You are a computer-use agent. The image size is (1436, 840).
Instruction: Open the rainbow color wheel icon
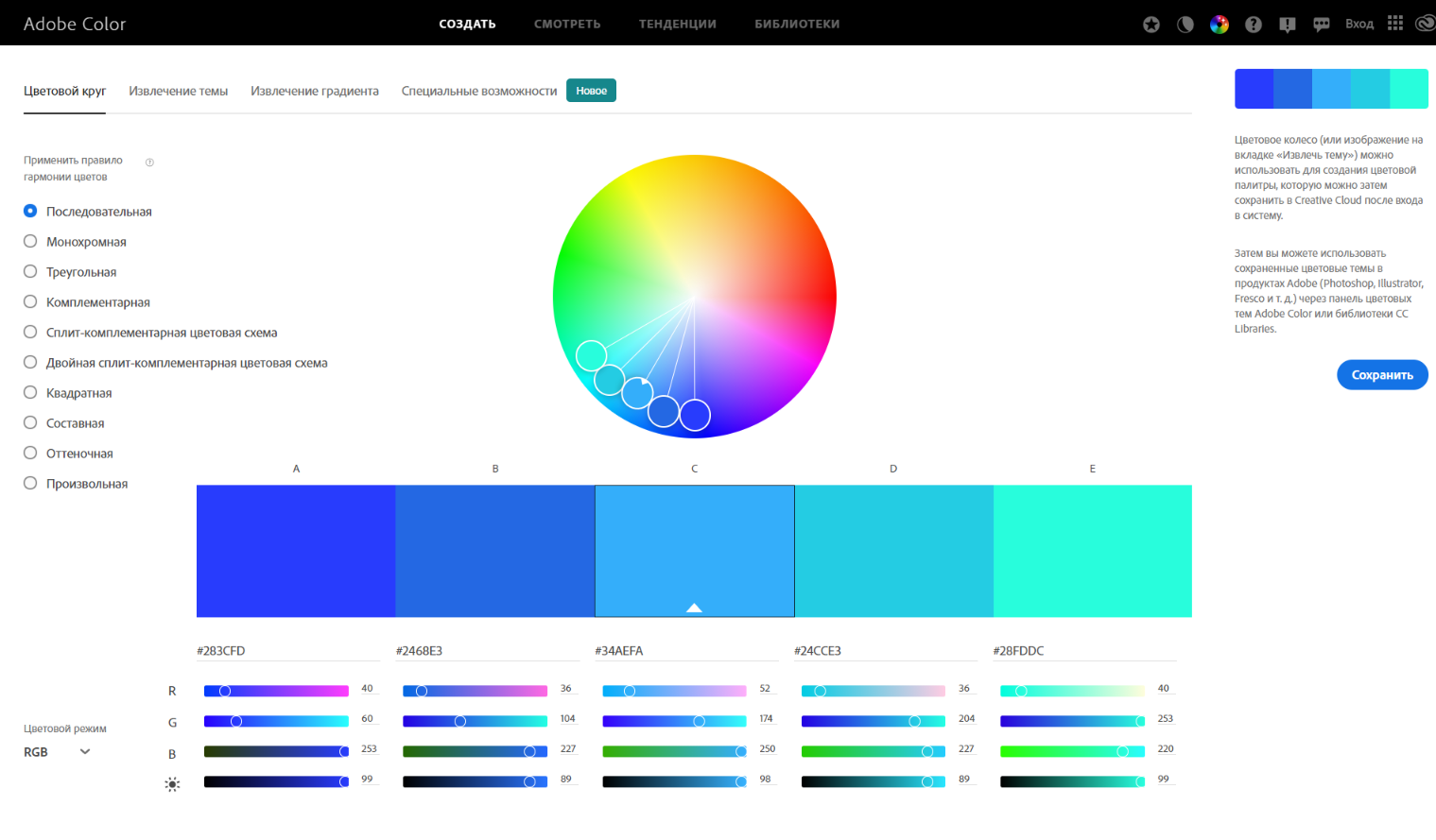click(x=1220, y=25)
